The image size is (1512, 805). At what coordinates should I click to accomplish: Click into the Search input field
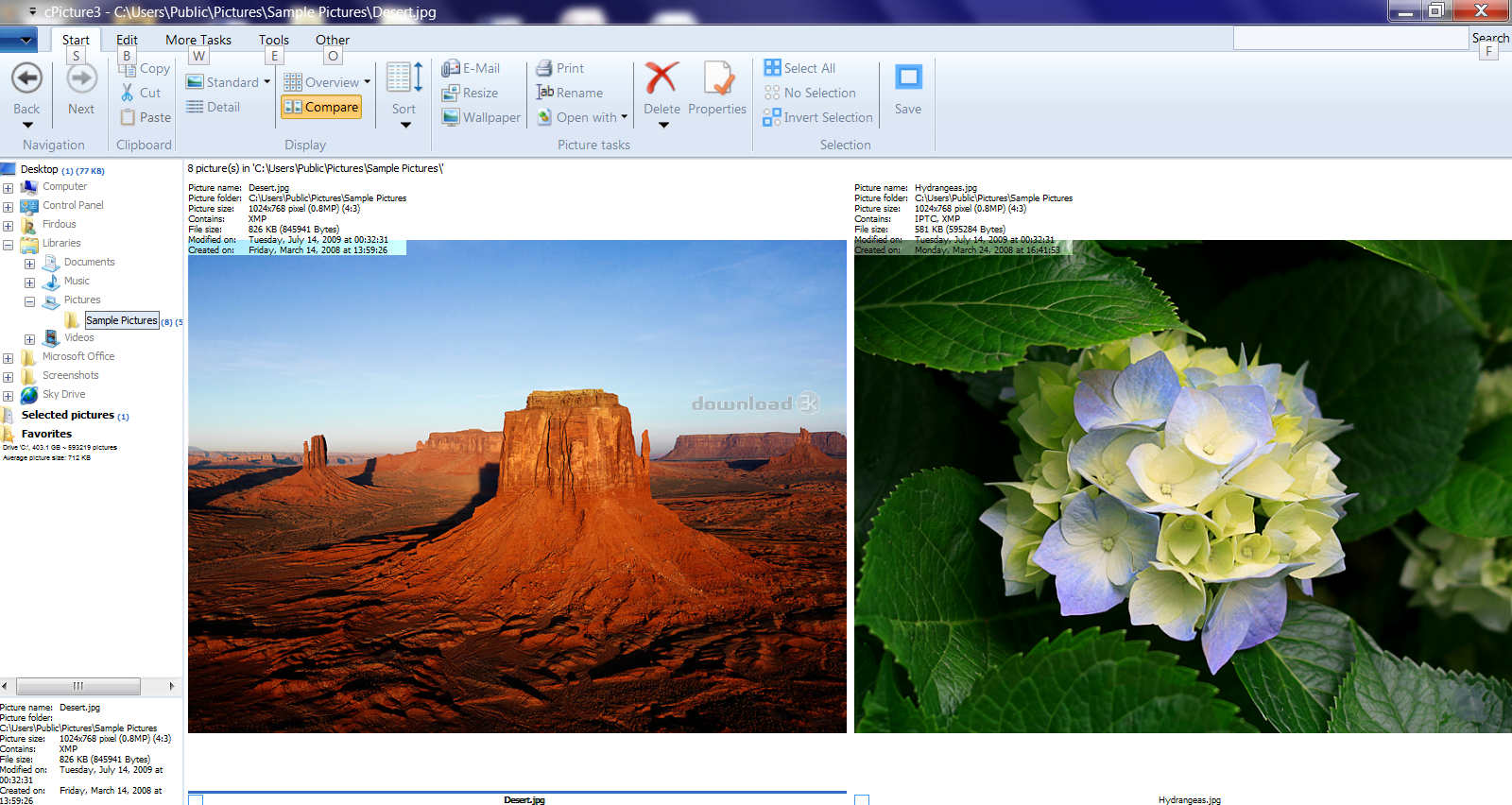(1350, 39)
